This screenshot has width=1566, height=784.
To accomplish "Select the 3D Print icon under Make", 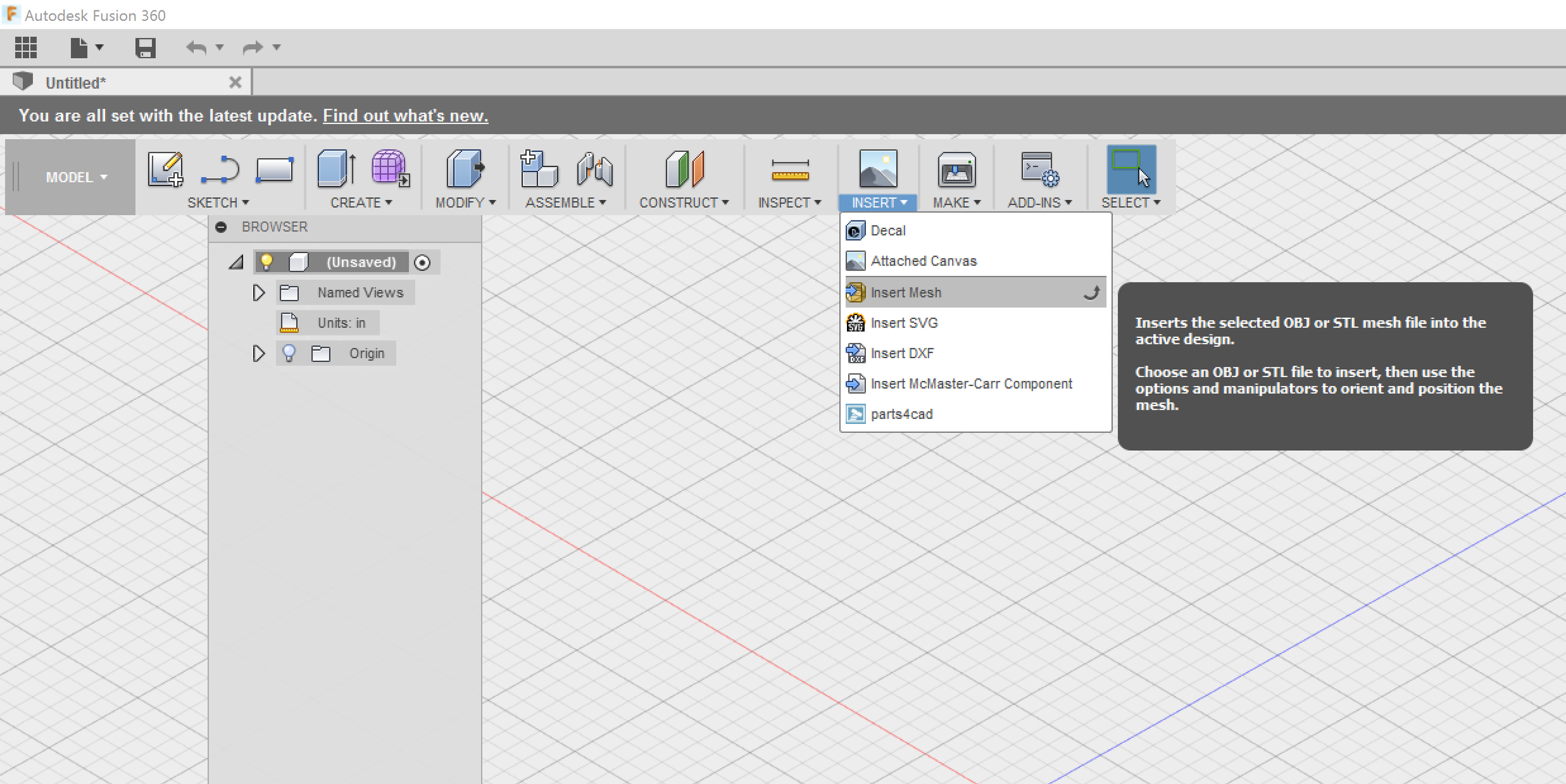I will tap(956, 171).
